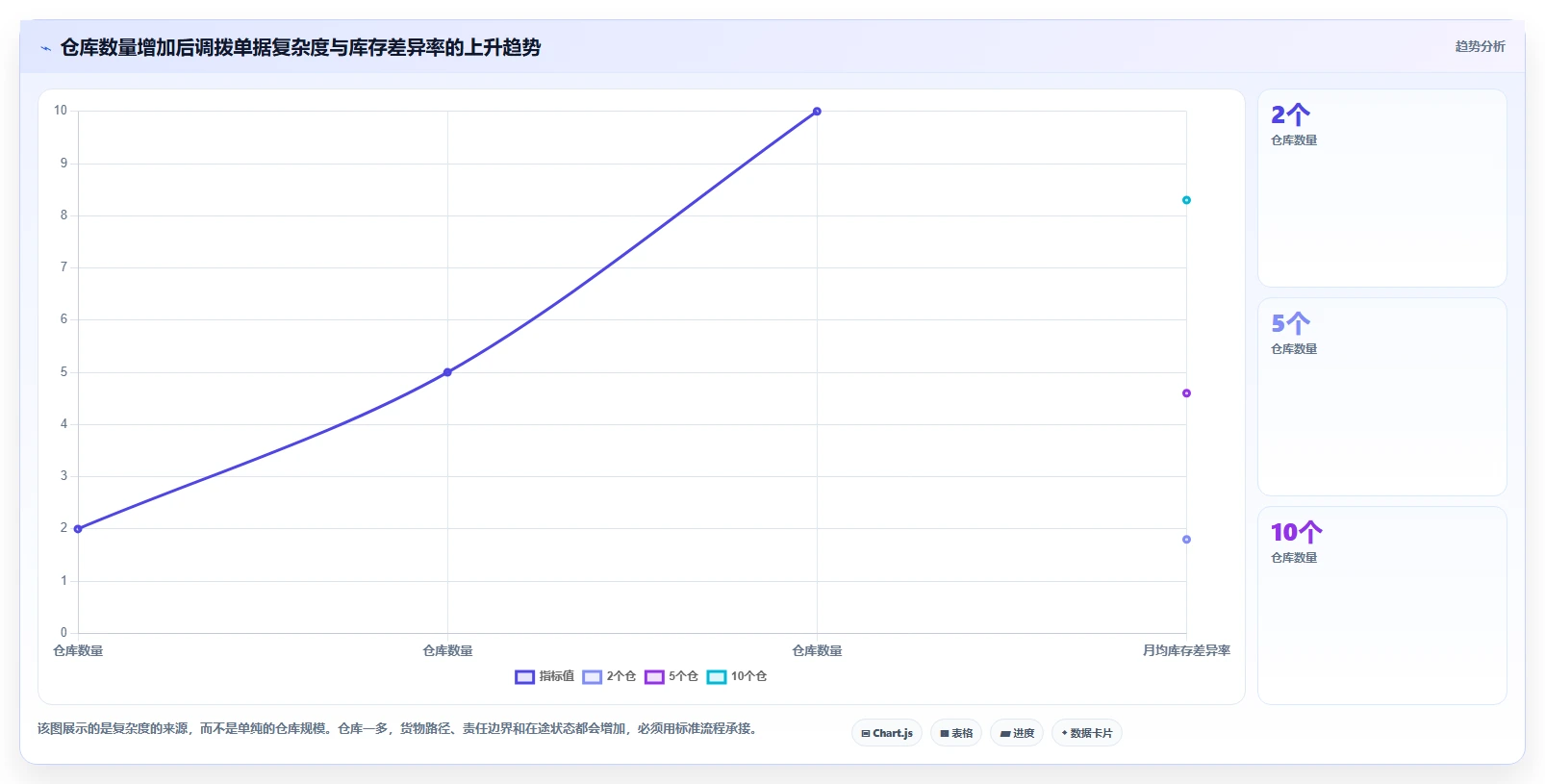The width and height of the screenshot is (1545, 784).
Task: Click the 表格 tag
Action: (x=956, y=733)
